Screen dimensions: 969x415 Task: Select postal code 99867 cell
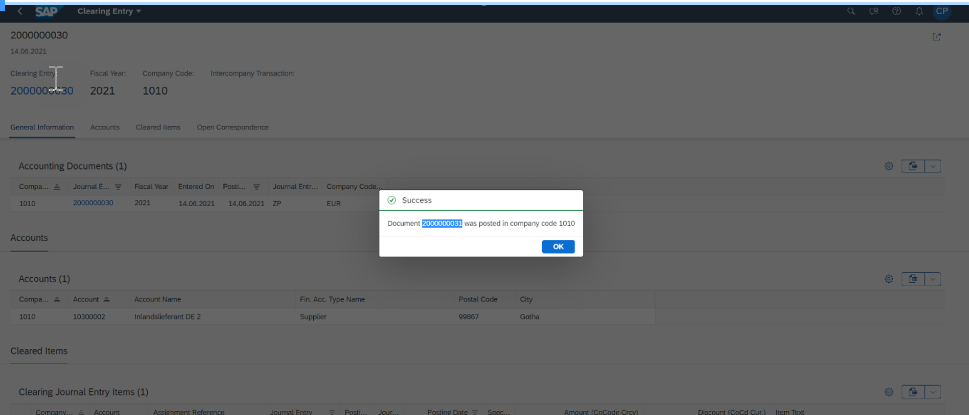pos(468,316)
